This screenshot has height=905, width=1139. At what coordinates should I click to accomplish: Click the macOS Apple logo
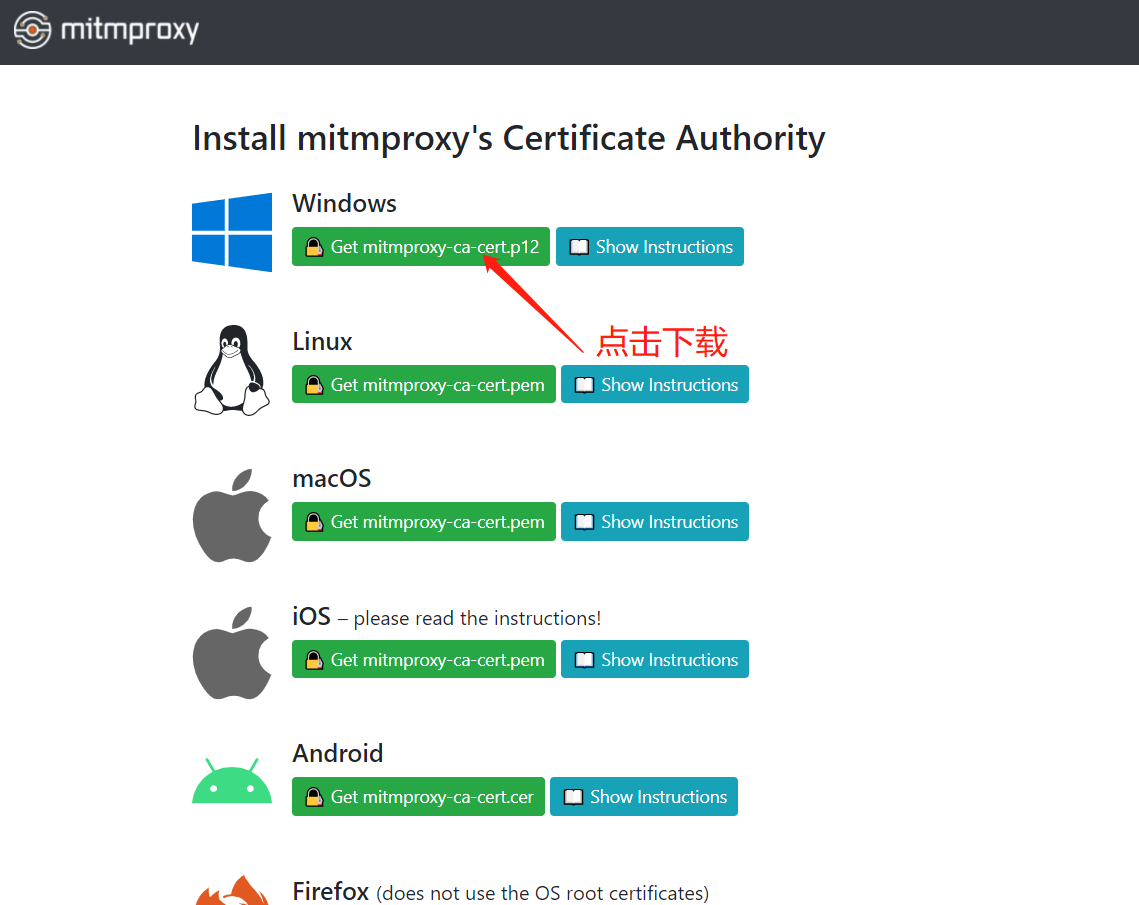pyautogui.click(x=232, y=515)
